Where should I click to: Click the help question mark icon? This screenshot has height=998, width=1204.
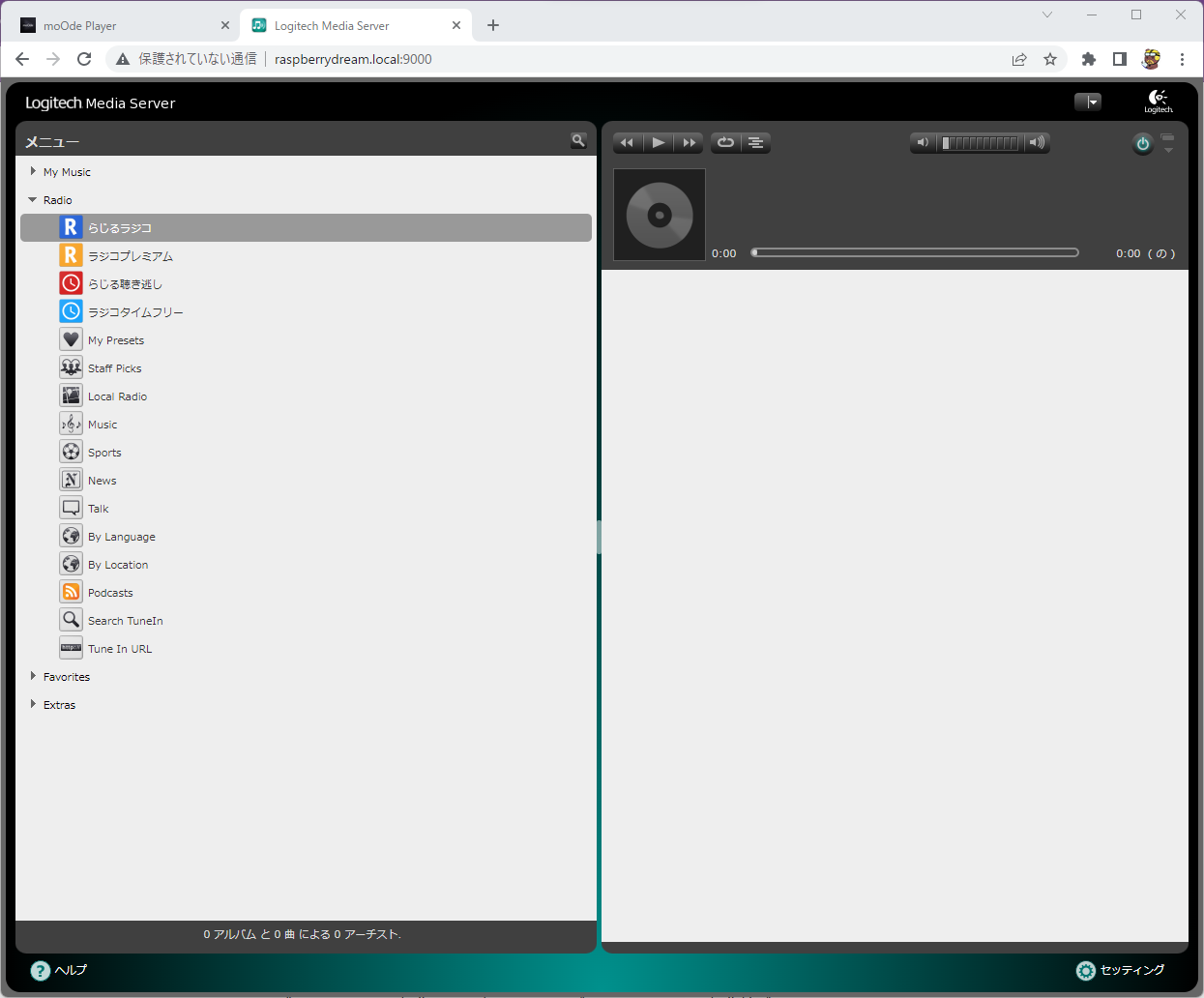pos(41,971)
